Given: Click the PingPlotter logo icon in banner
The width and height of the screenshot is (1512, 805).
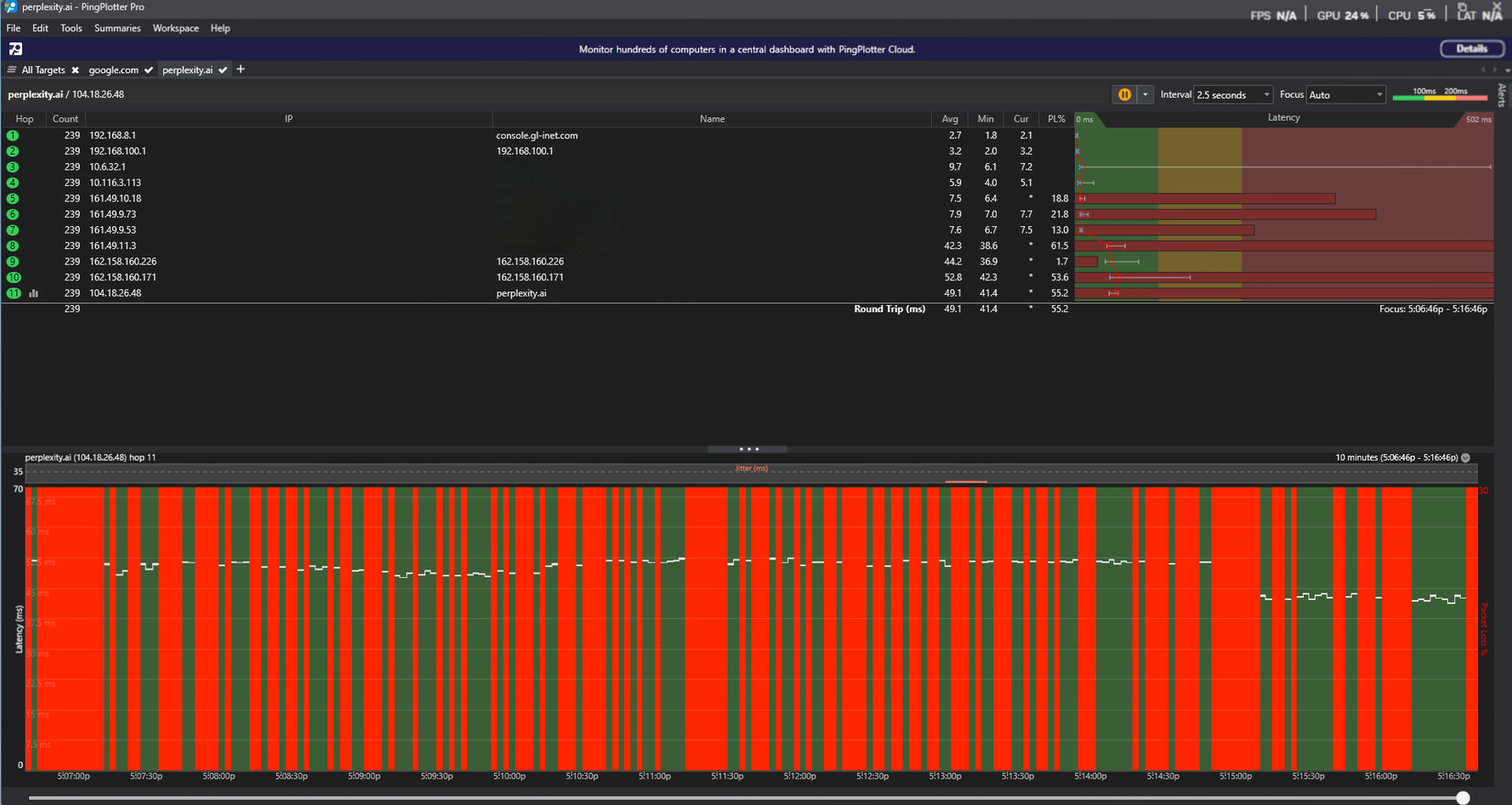Looking at the screenshot, I should 16,49.
